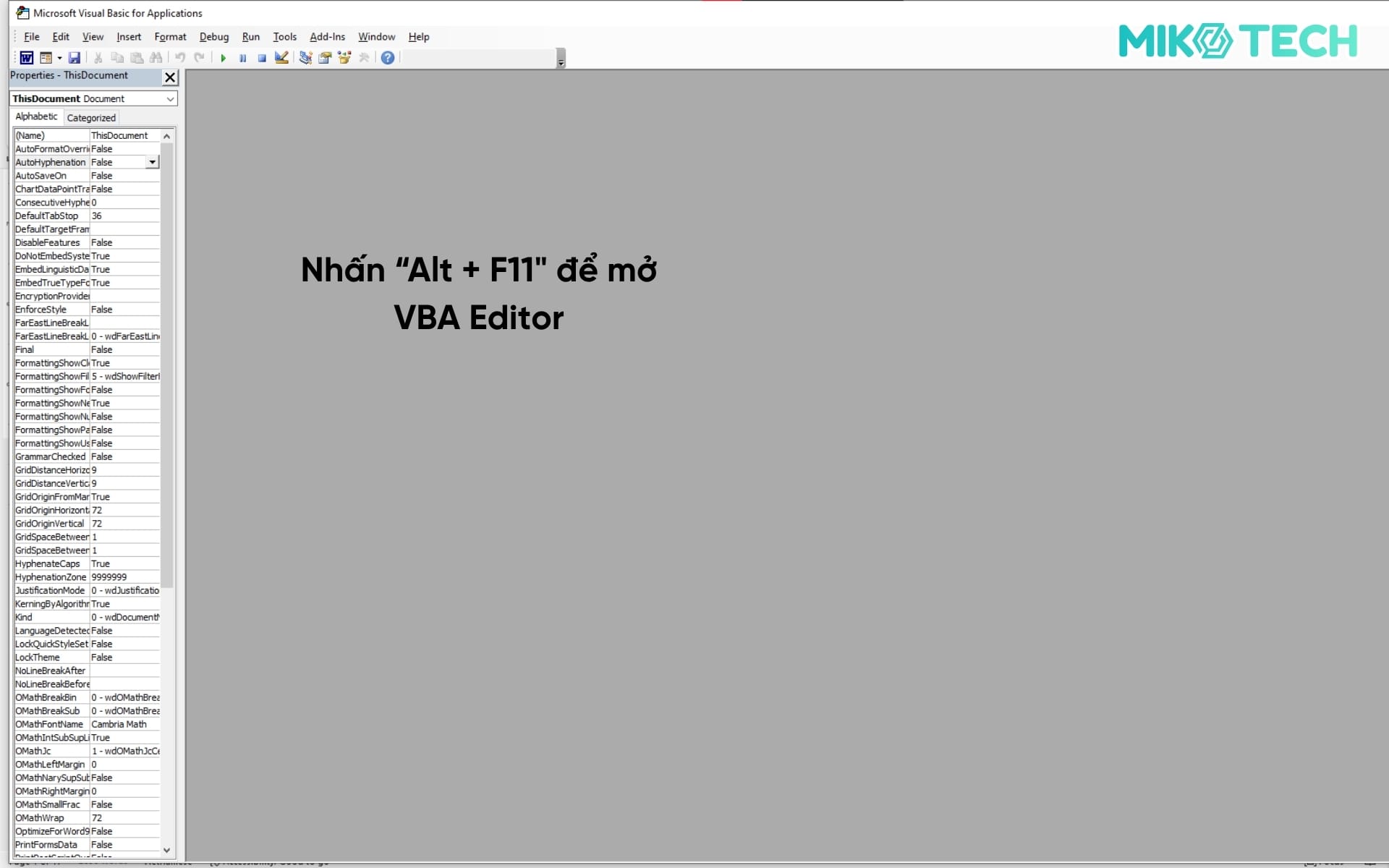The image size is (1389, 868).
Task: Open the AutoHyphenation value dropdown
Action: coord(152,163)
